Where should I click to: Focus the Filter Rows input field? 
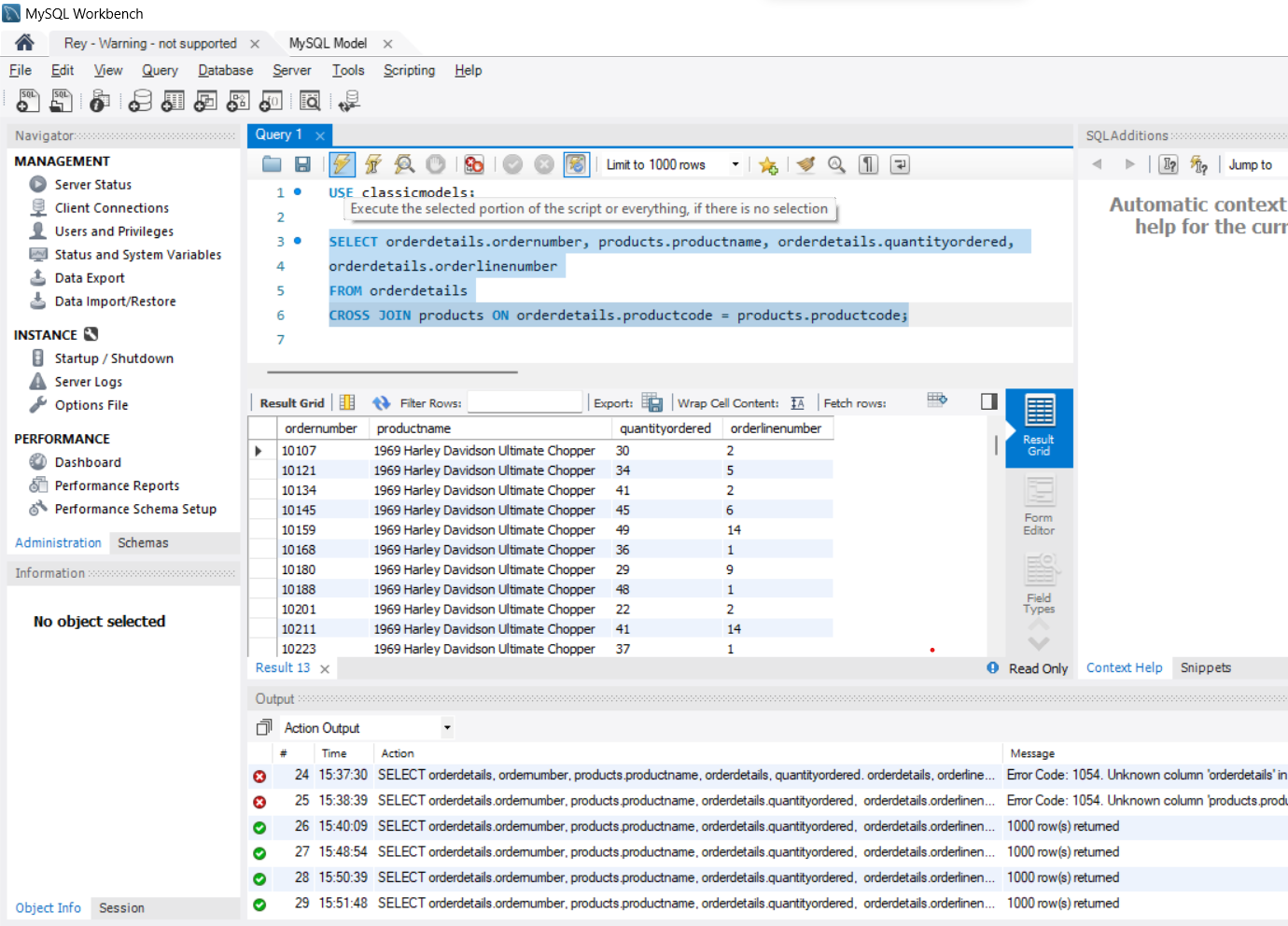click(525, 402)
